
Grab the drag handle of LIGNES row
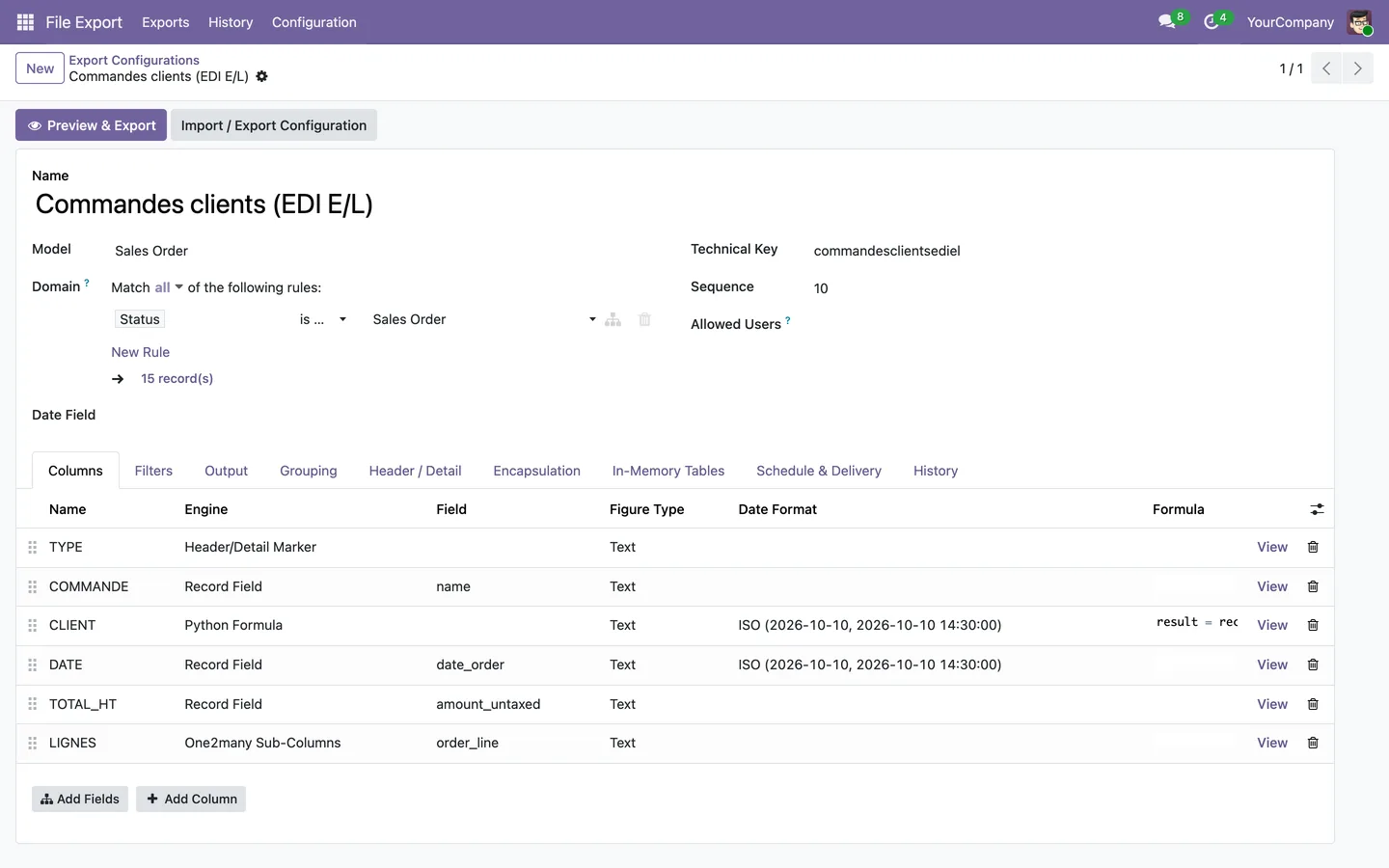(33, 743)
